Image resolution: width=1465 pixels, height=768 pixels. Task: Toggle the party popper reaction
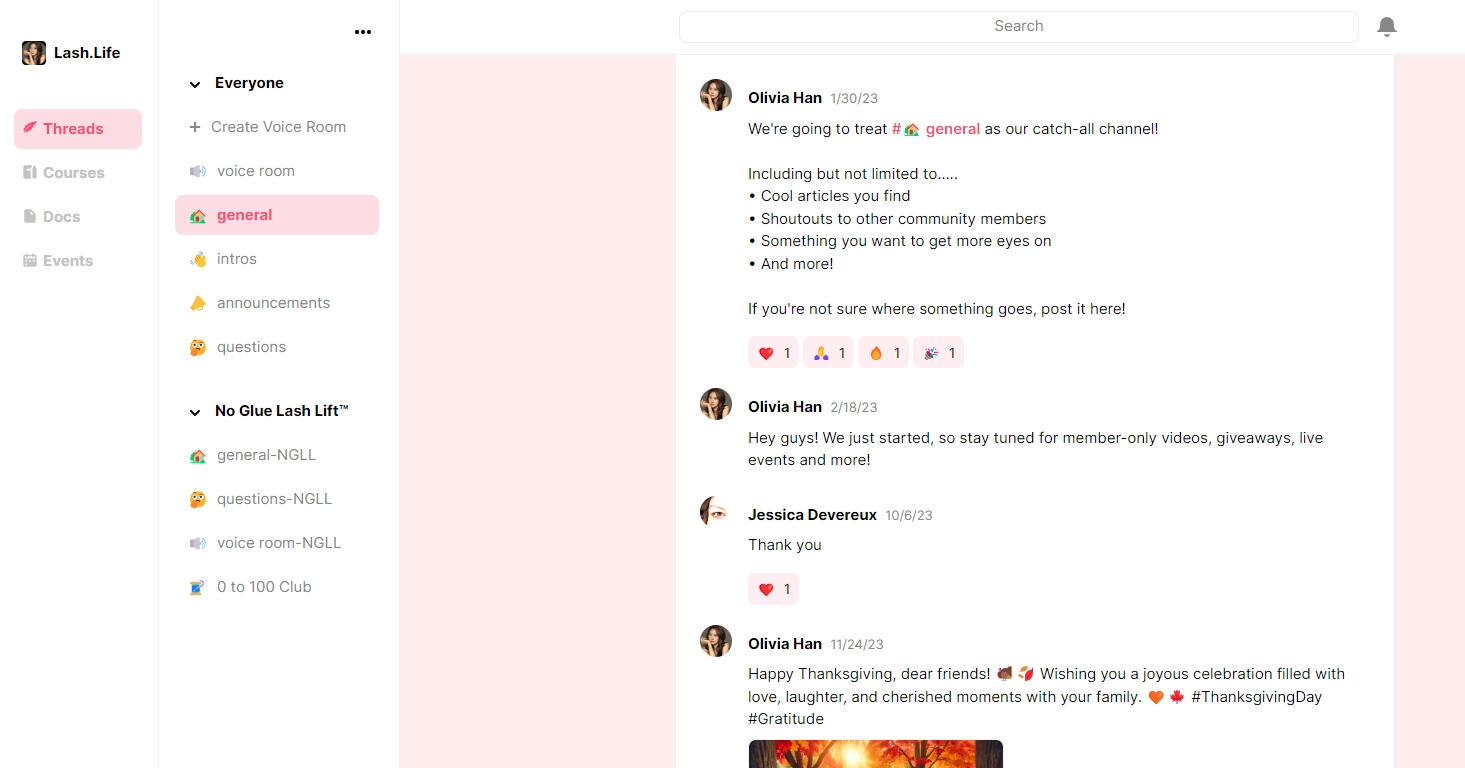938,353
